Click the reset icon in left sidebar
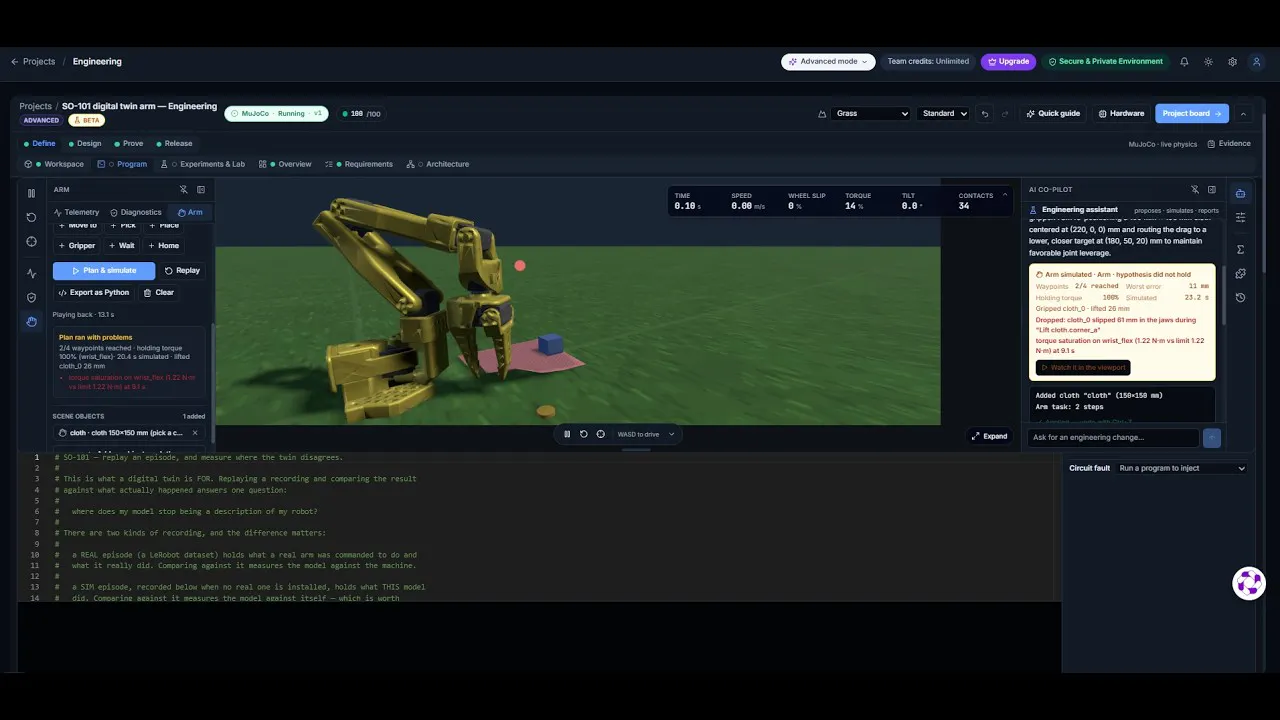This screenshot has height=720, width=1280. pyautogui.click(x=31, y=217)
